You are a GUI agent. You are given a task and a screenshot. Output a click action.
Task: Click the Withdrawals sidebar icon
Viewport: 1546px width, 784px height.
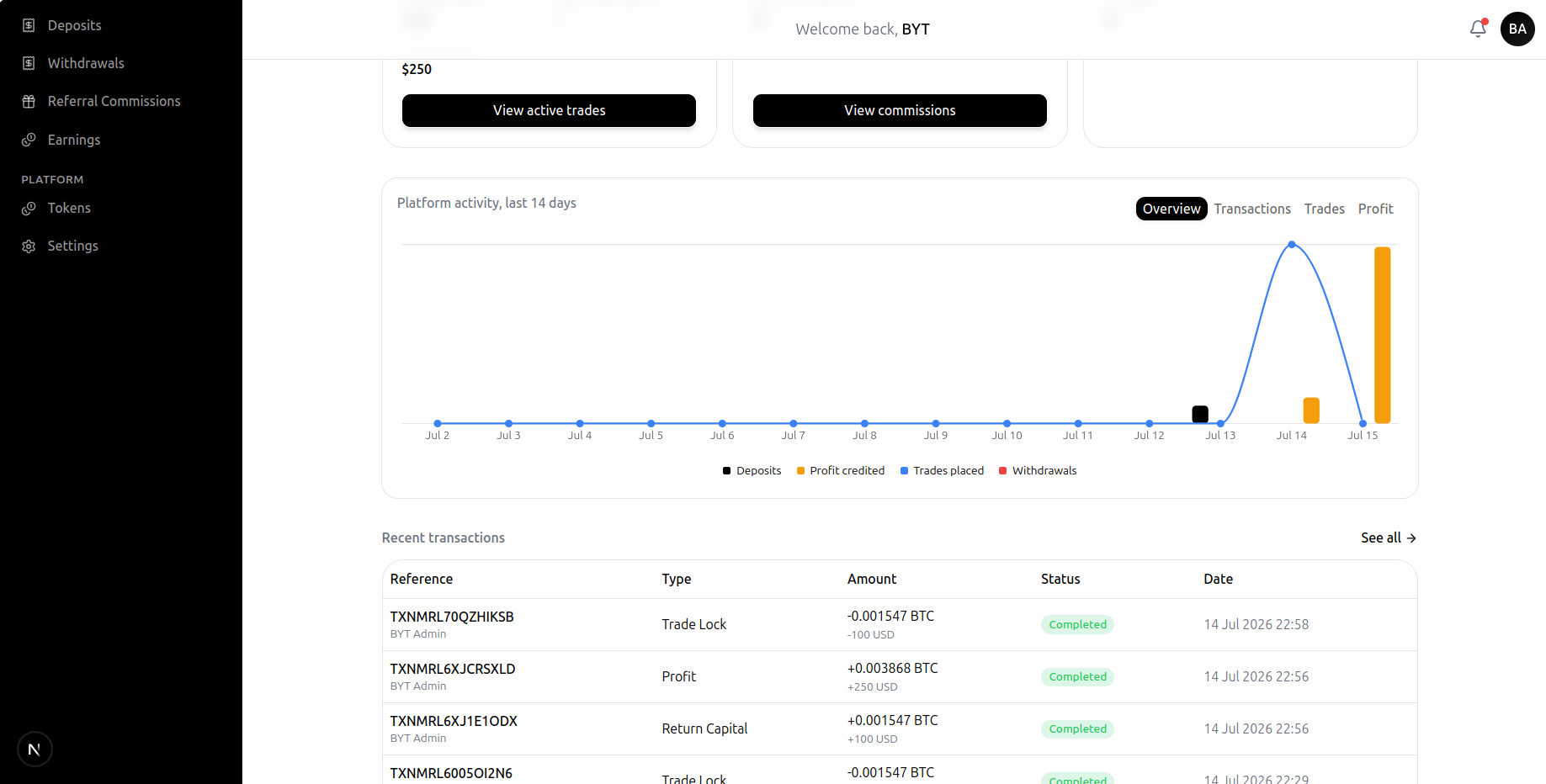(29, 63)
